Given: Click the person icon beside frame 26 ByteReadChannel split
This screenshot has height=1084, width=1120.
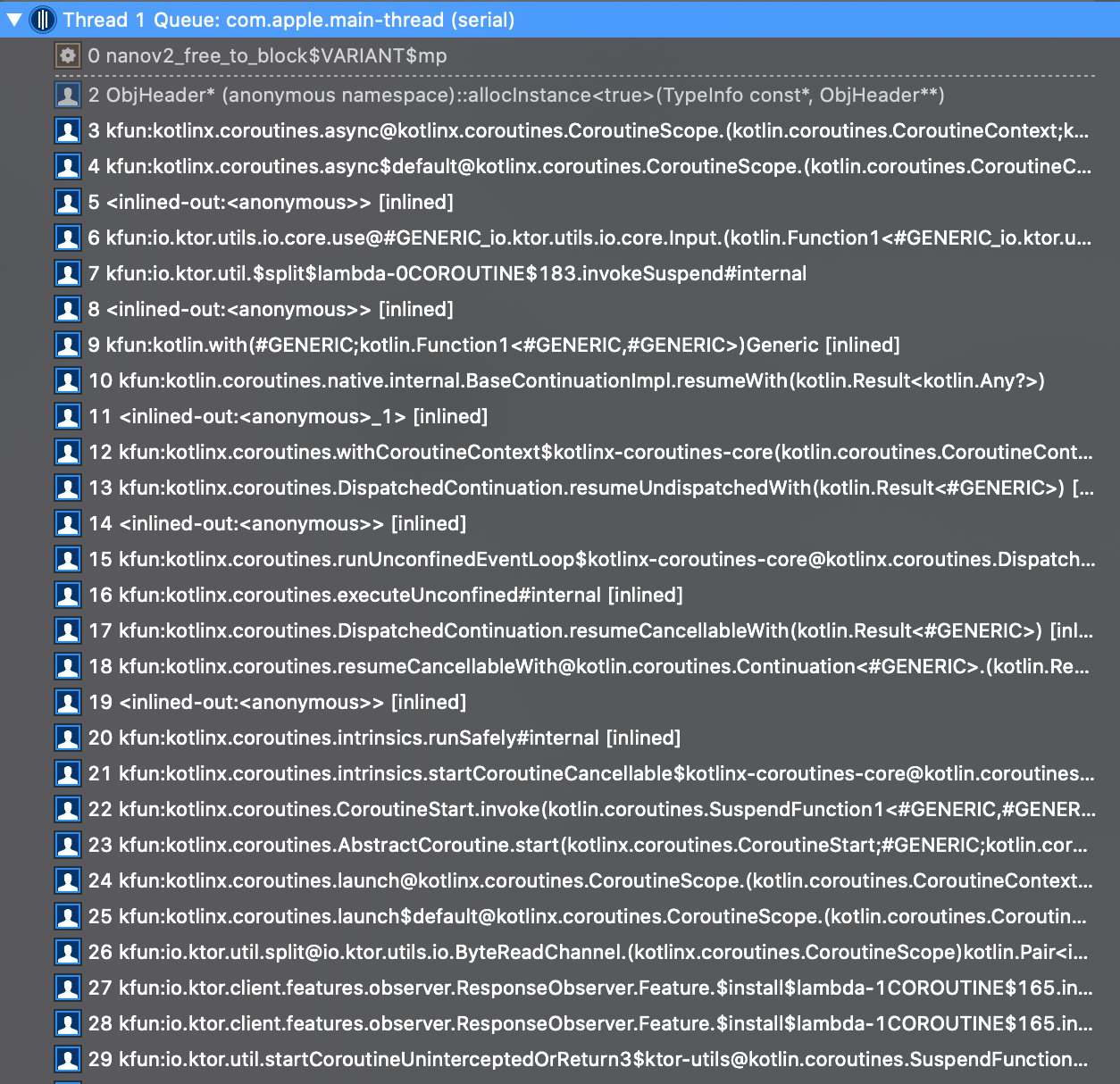Looking at the screenshot, I should pos(68,952).
